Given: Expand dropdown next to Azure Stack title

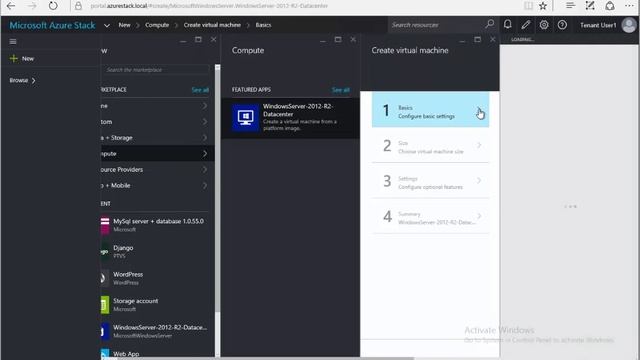Looking at the screenshot, I should click(x=107, y=25).
